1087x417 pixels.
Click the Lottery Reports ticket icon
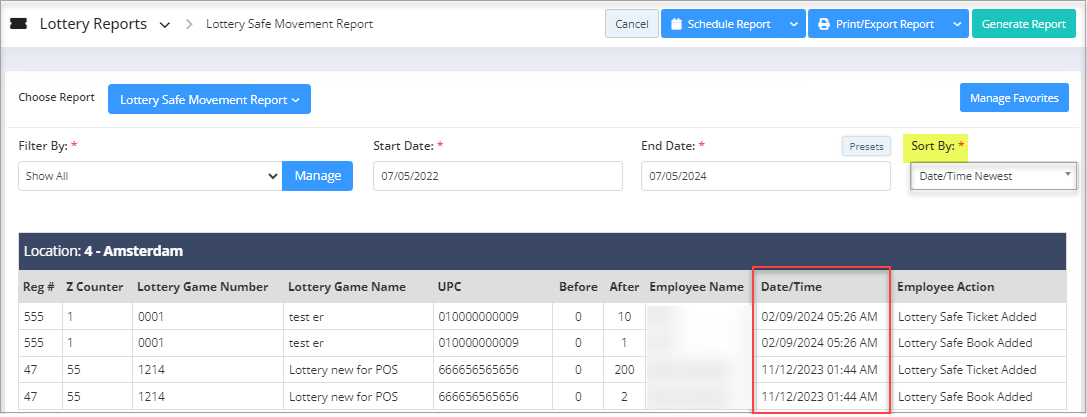click(x=18, y=24)
